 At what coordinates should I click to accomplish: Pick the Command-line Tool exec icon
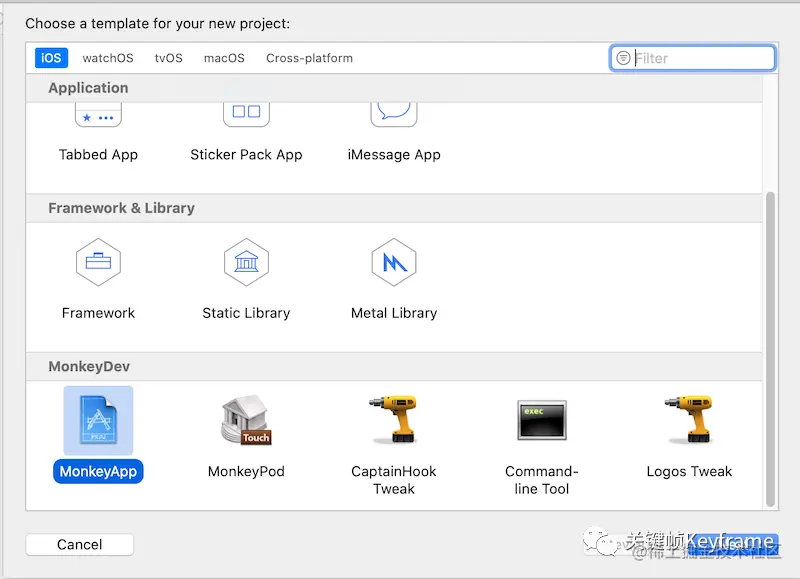tap(542, 420)
